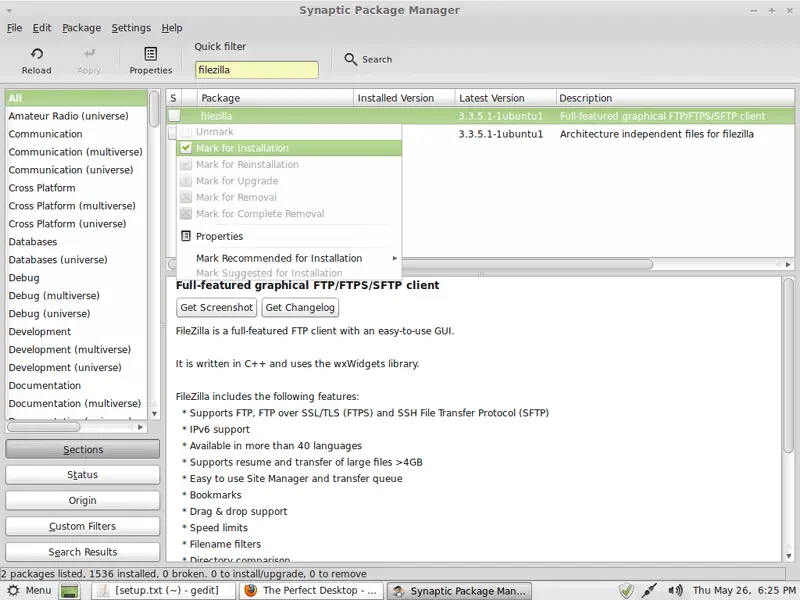800x600 pixels.
Task: Click the Firefox icon in the taskbar
Action: coord(251,591)
